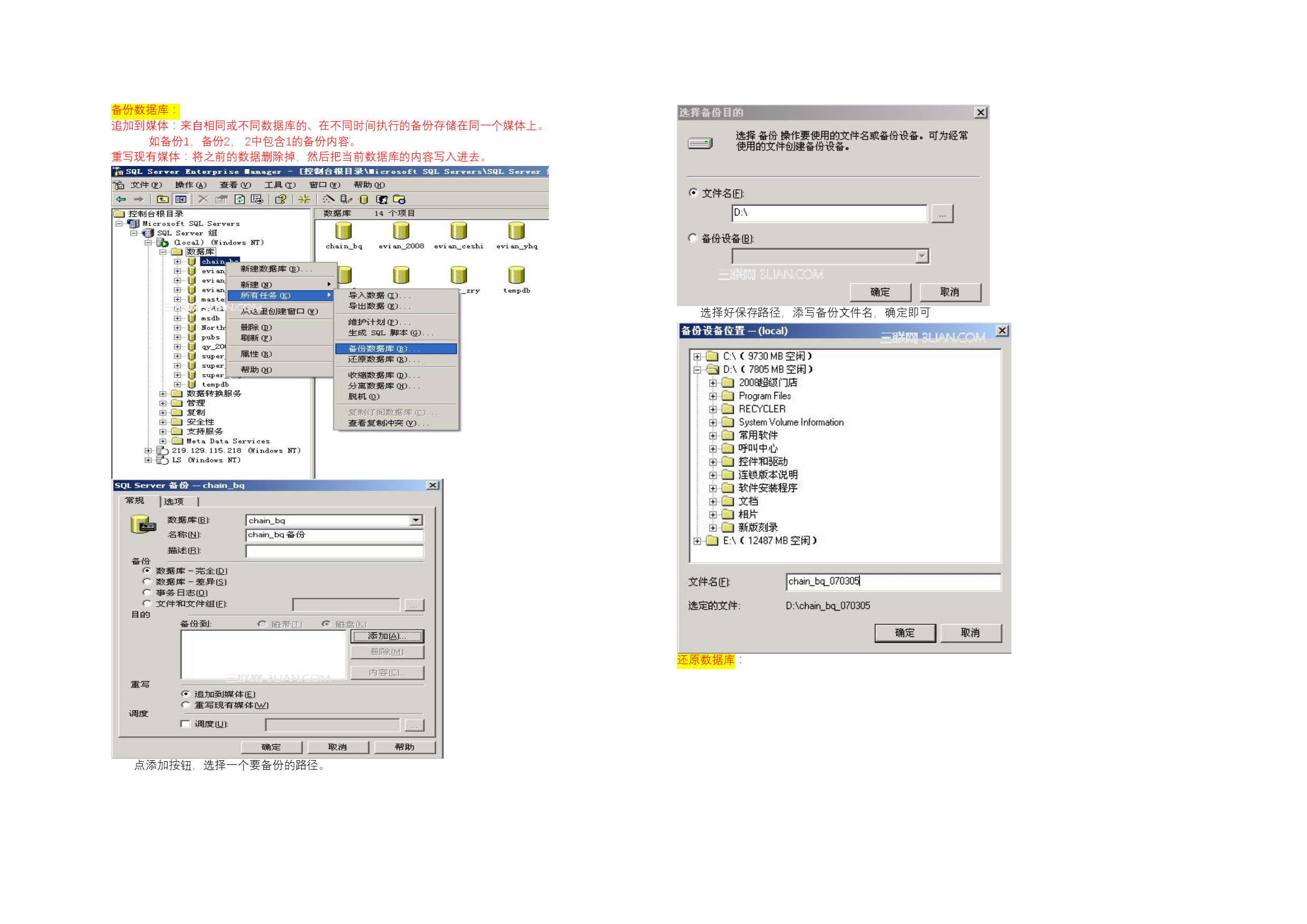Select the 文件和文件组 radio button

point(147,604)
